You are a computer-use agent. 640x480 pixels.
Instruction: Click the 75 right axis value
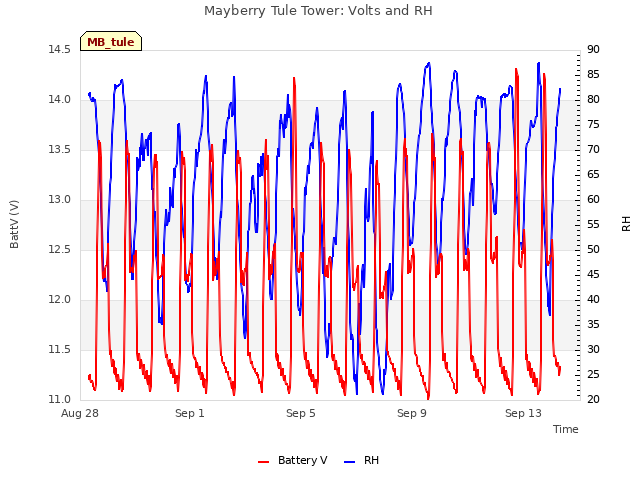(593, 124)
